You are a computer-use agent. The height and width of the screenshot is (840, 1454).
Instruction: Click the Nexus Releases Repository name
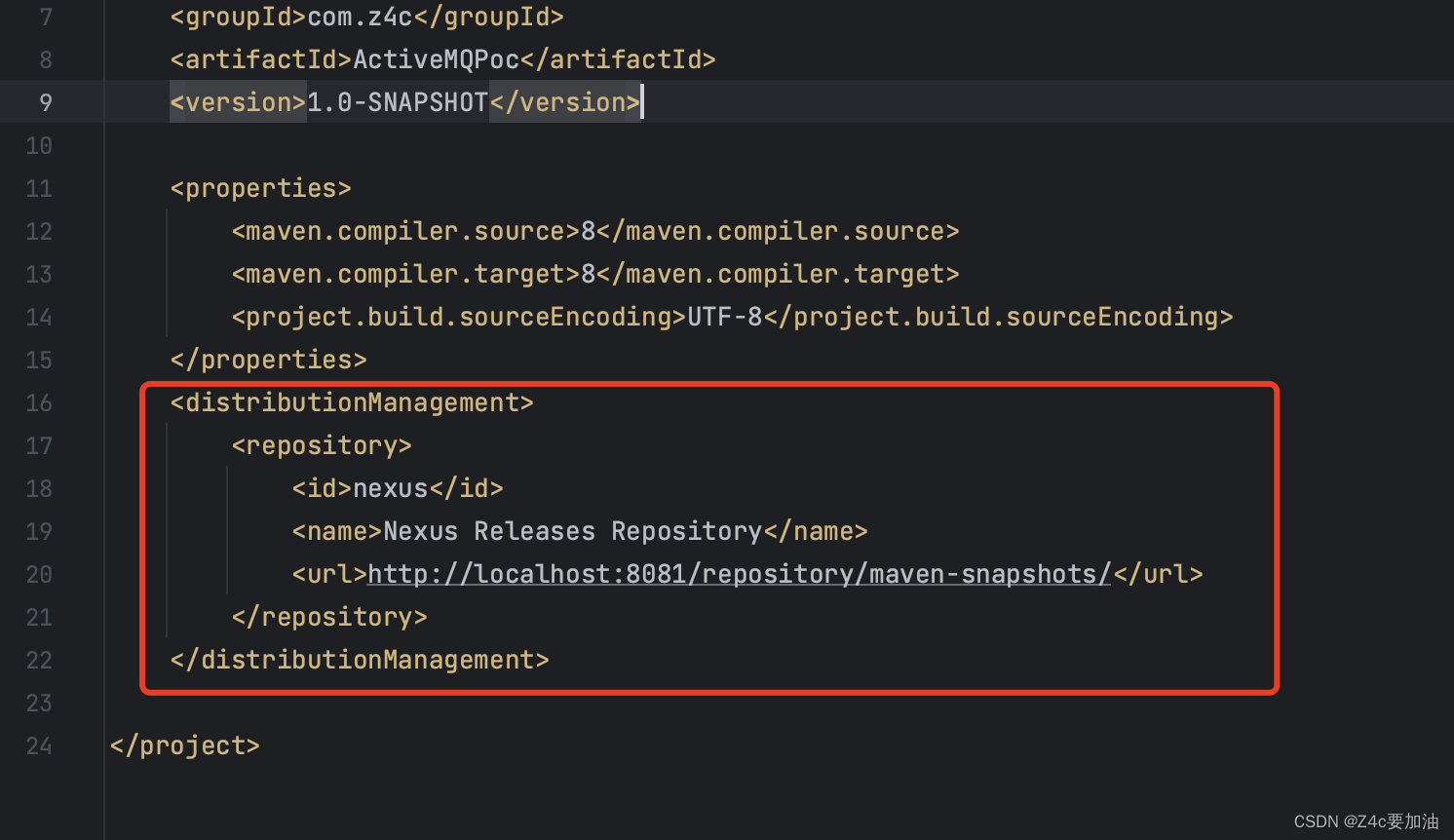click(573, 531)
